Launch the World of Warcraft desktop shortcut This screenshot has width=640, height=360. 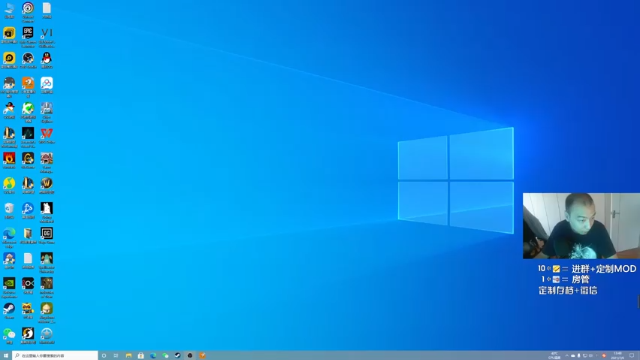(47, 186)
